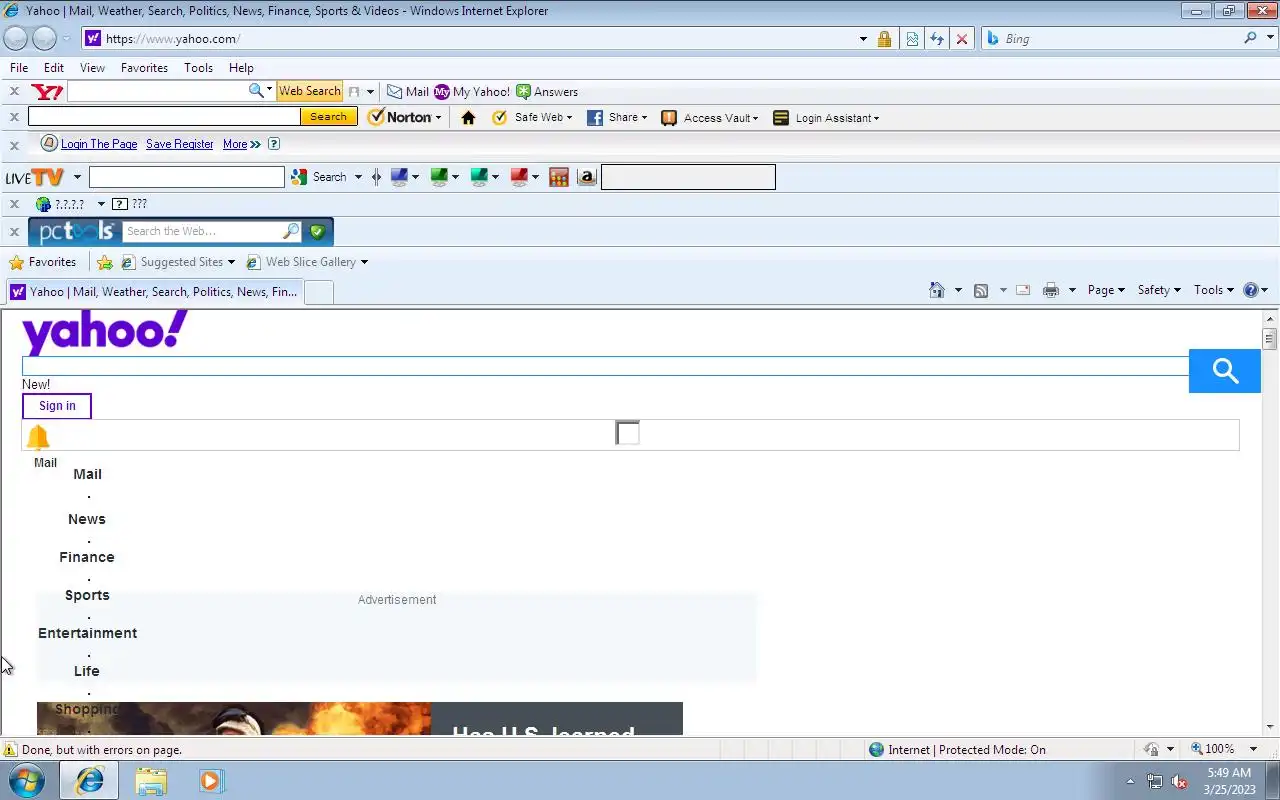Open the Favorites menu in the menu bar
Screen dimensions: 1280x800
[x=144, y=68]
